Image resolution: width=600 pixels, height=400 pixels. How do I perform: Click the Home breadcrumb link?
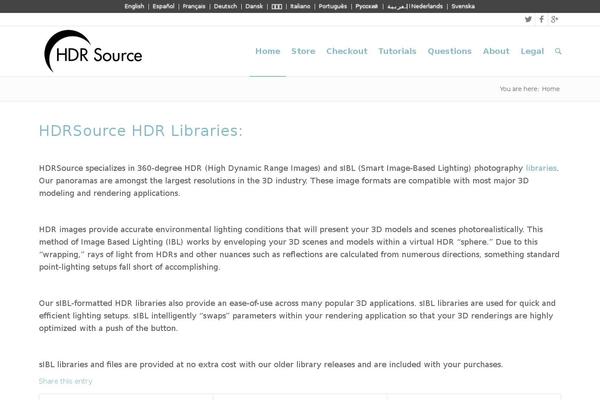pyautogui.click(x=551, y=89)
